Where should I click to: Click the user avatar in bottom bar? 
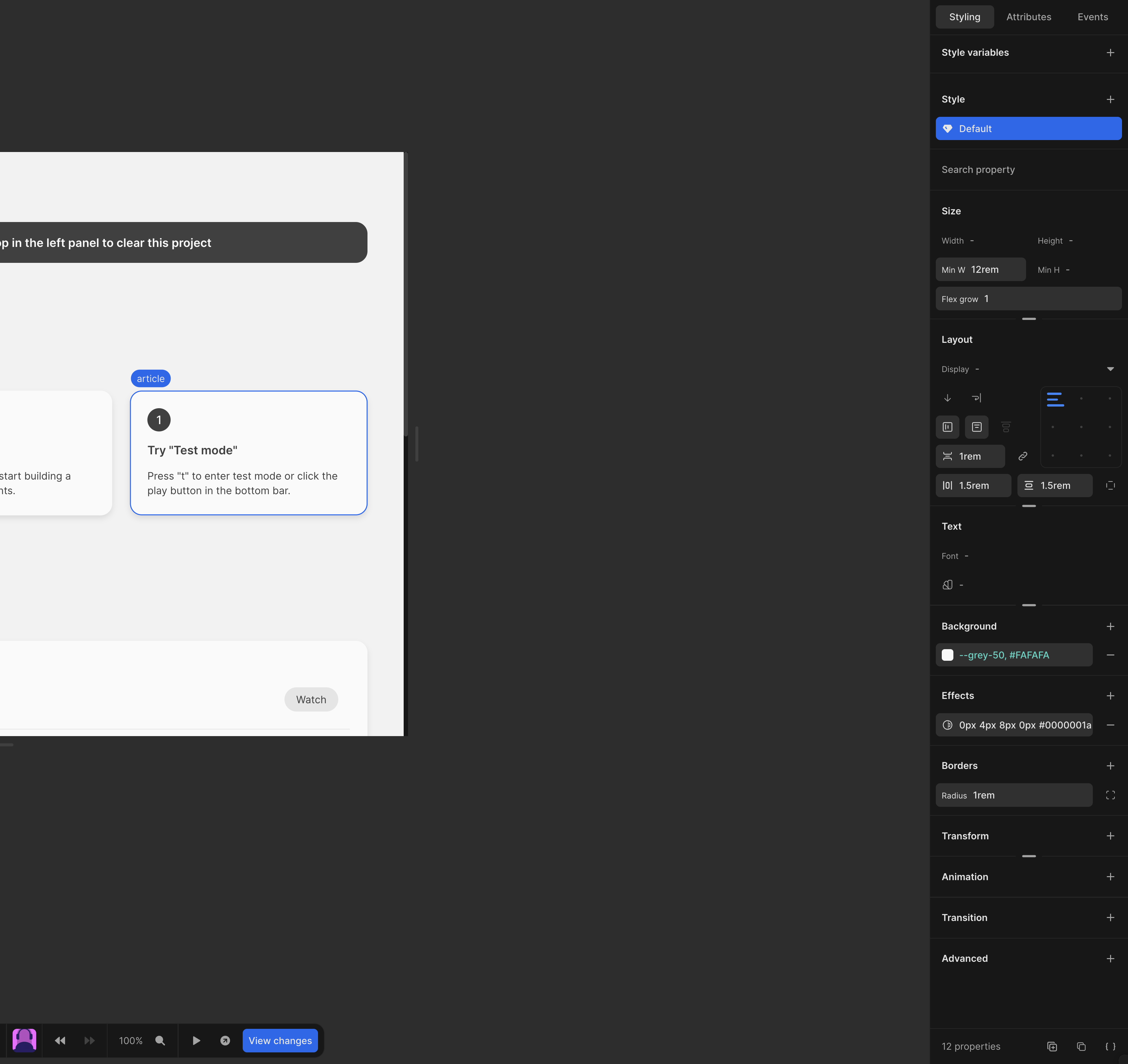[x=24, y=1040]
